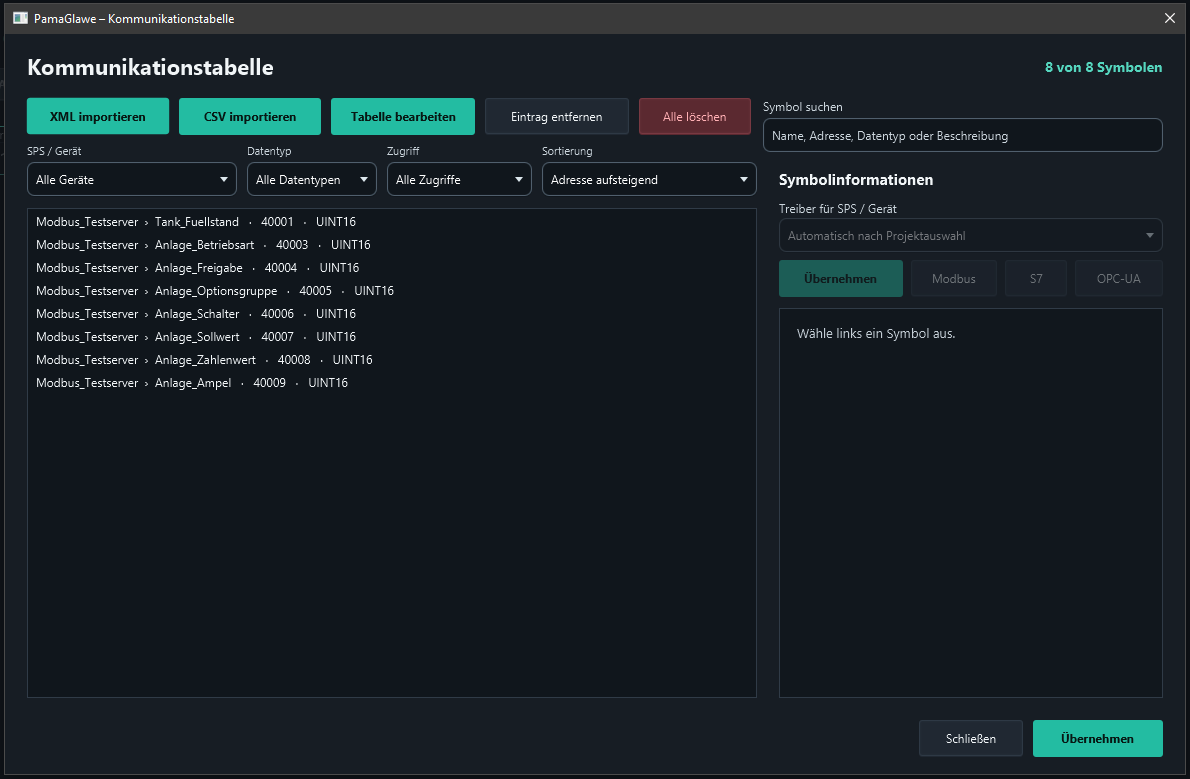The image size is (1190, 779).
Task: Click the red Alle löschen button
Action: (694, 116)
